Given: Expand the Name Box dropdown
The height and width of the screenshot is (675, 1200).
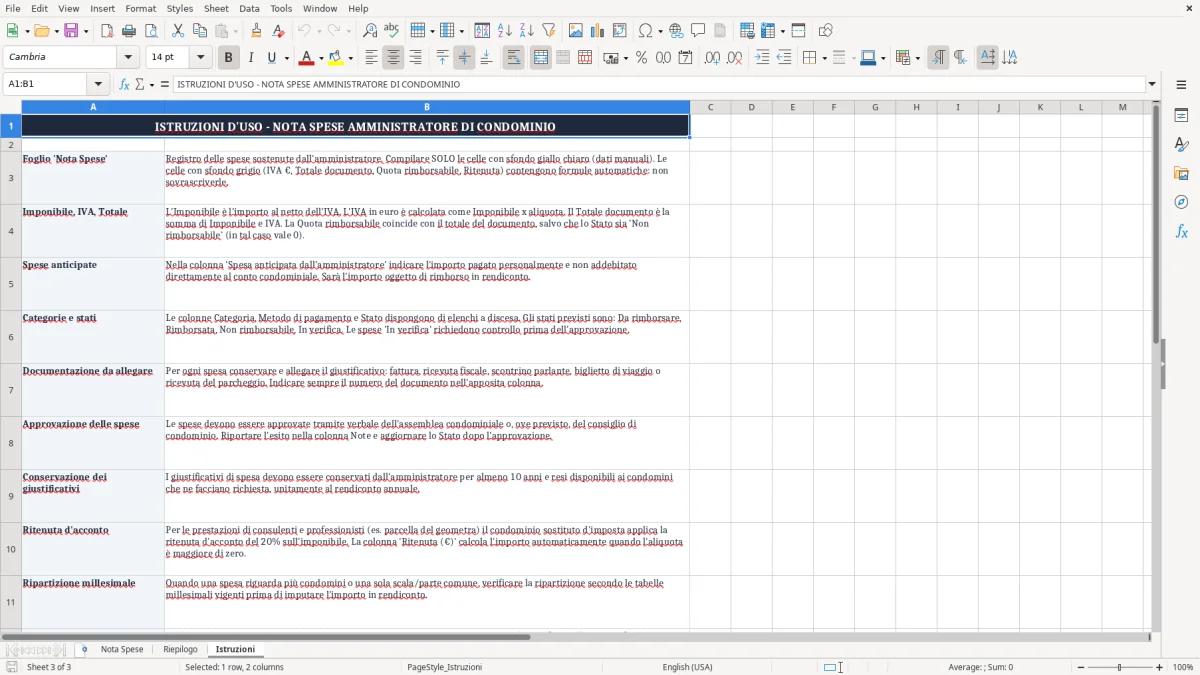Looking at the screenshot, I should click(98, 85).
